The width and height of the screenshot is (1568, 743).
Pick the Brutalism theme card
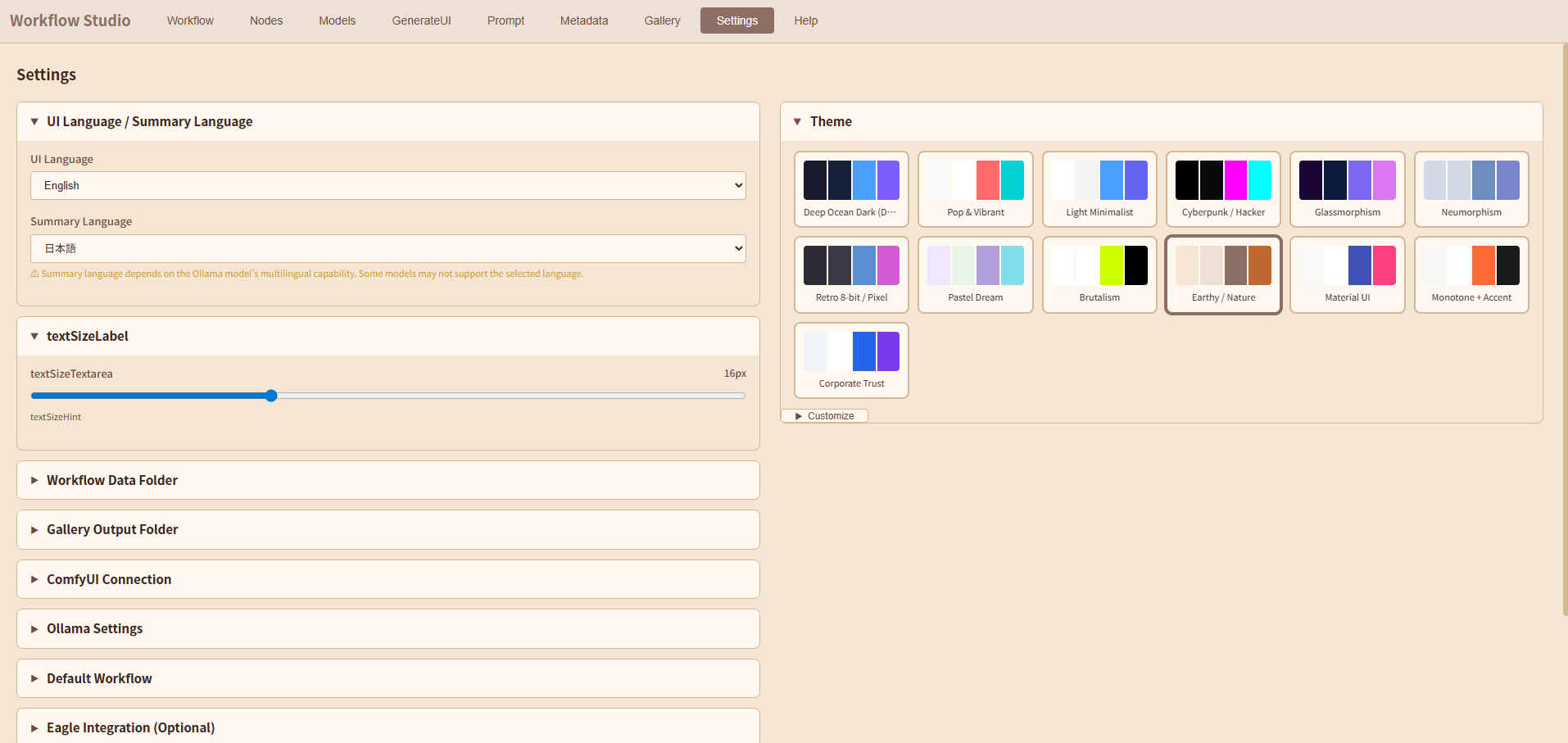[1099, 274]
